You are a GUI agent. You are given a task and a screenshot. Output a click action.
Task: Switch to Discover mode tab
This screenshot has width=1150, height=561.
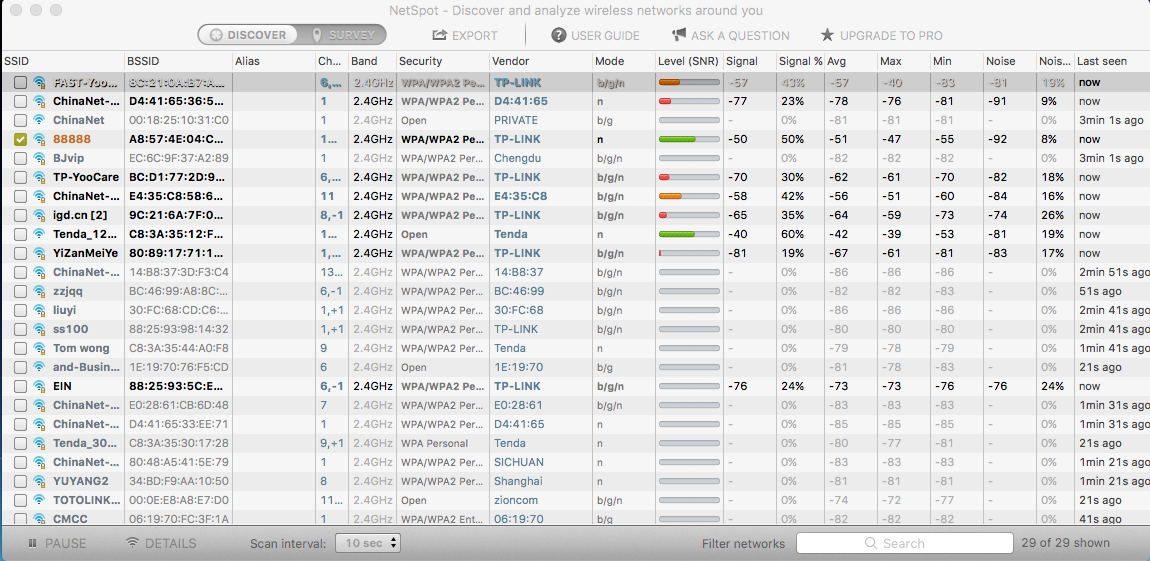[246, 35]
